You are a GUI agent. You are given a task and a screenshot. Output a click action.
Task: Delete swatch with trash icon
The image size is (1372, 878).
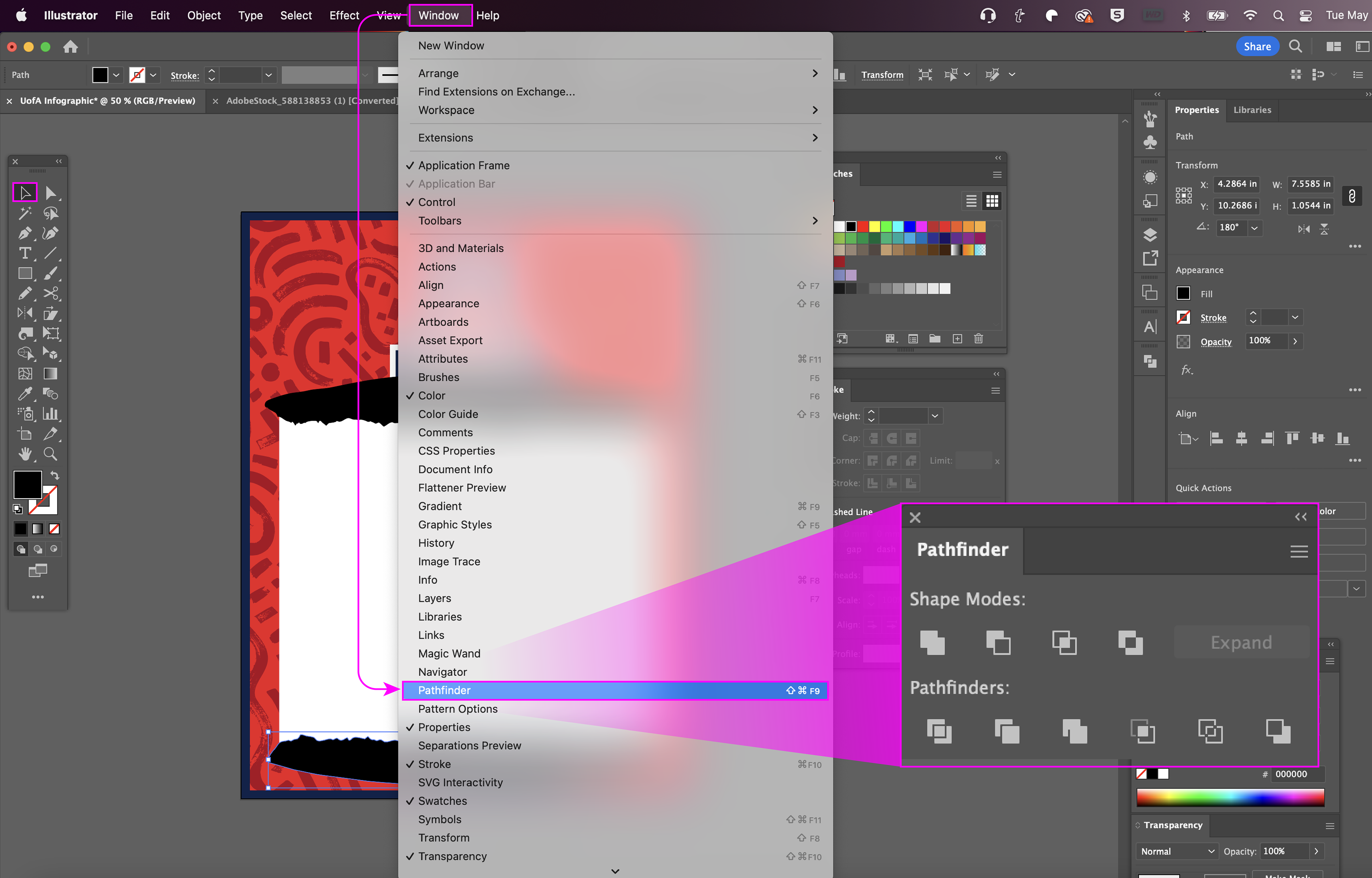pyautogui.click(x=979, y=339)
